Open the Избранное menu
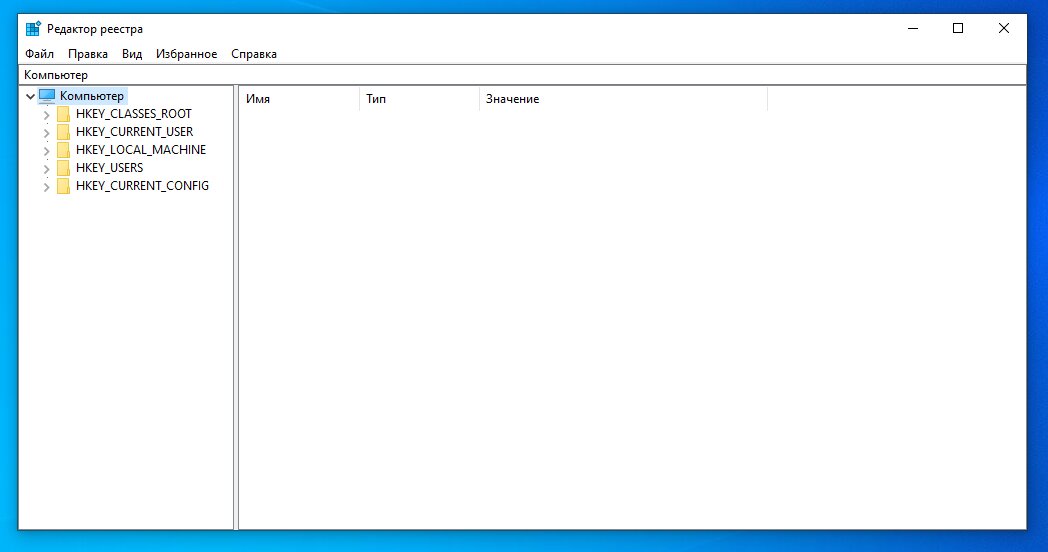Viewport: 1048px width, 552px height. click(x=186, y=54)
